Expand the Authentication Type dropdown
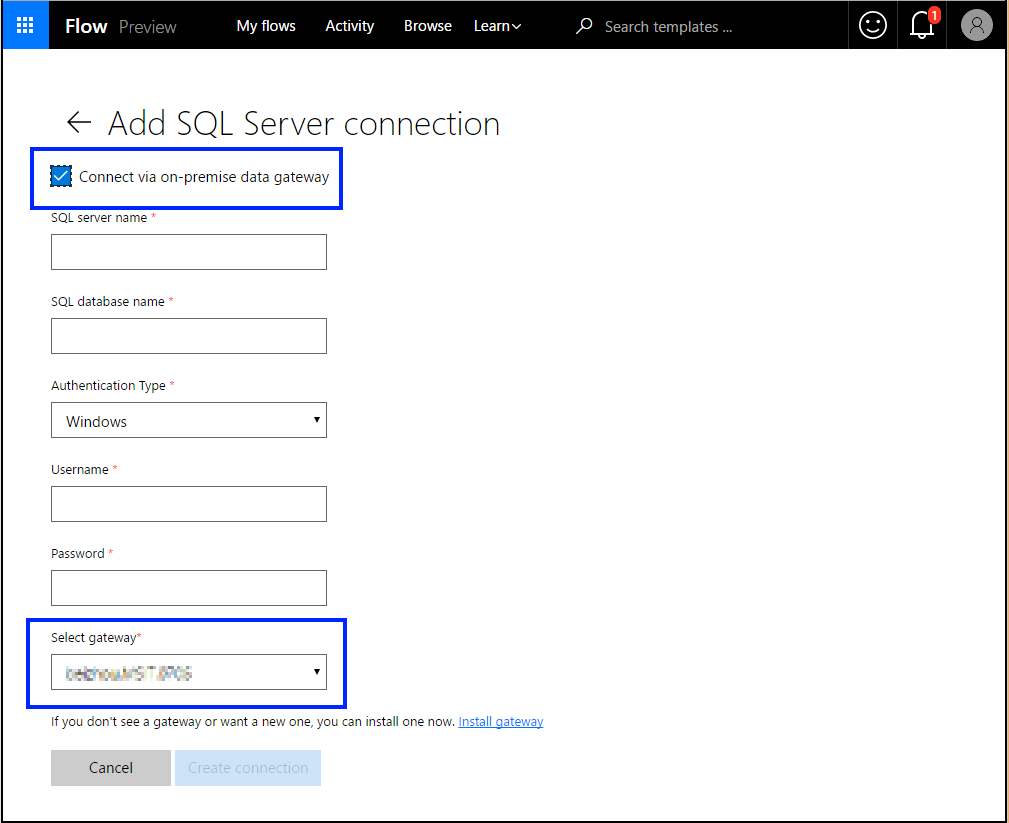1009x823 pixels. (189, 420)
